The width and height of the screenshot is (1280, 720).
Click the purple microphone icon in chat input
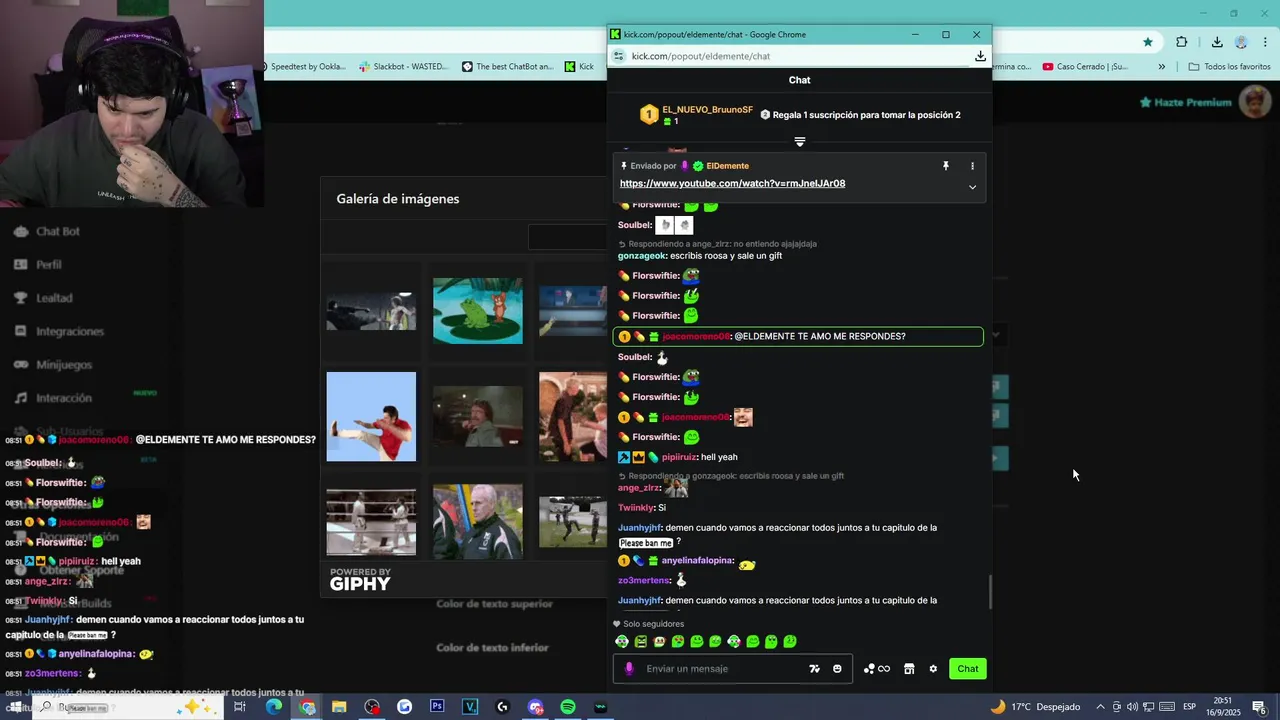tap(629, 669)
